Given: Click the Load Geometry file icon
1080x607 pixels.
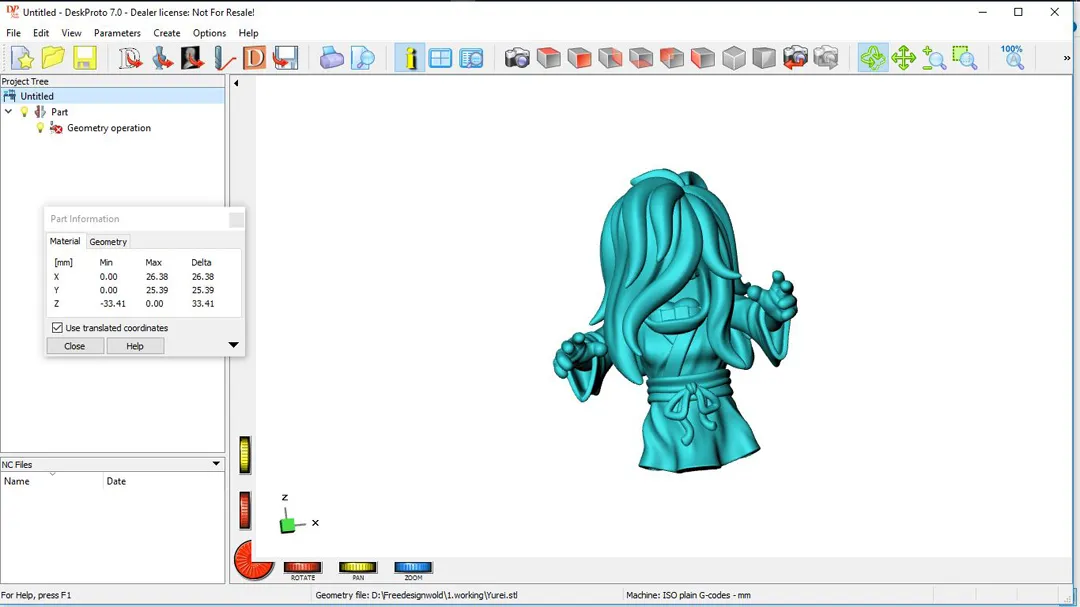Looking at the screenshot, I should pos(129,58).
